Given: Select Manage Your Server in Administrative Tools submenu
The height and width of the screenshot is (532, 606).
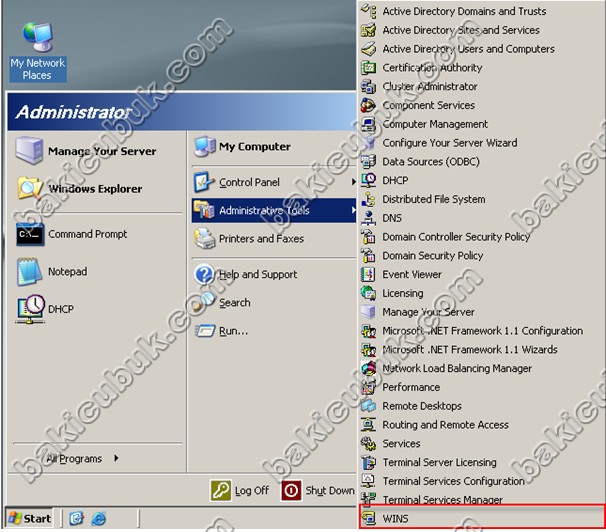Looking at the screenshot, I should click(482, 312).
